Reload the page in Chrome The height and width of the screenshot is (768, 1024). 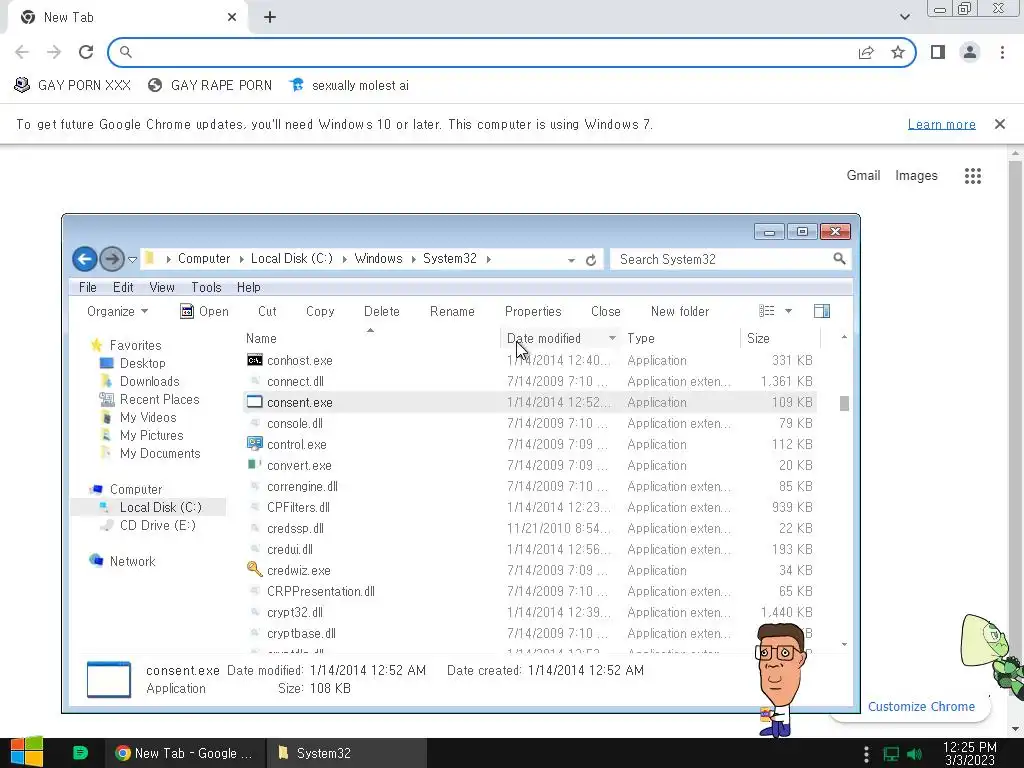pyautogui.click(x=86, y=52)
